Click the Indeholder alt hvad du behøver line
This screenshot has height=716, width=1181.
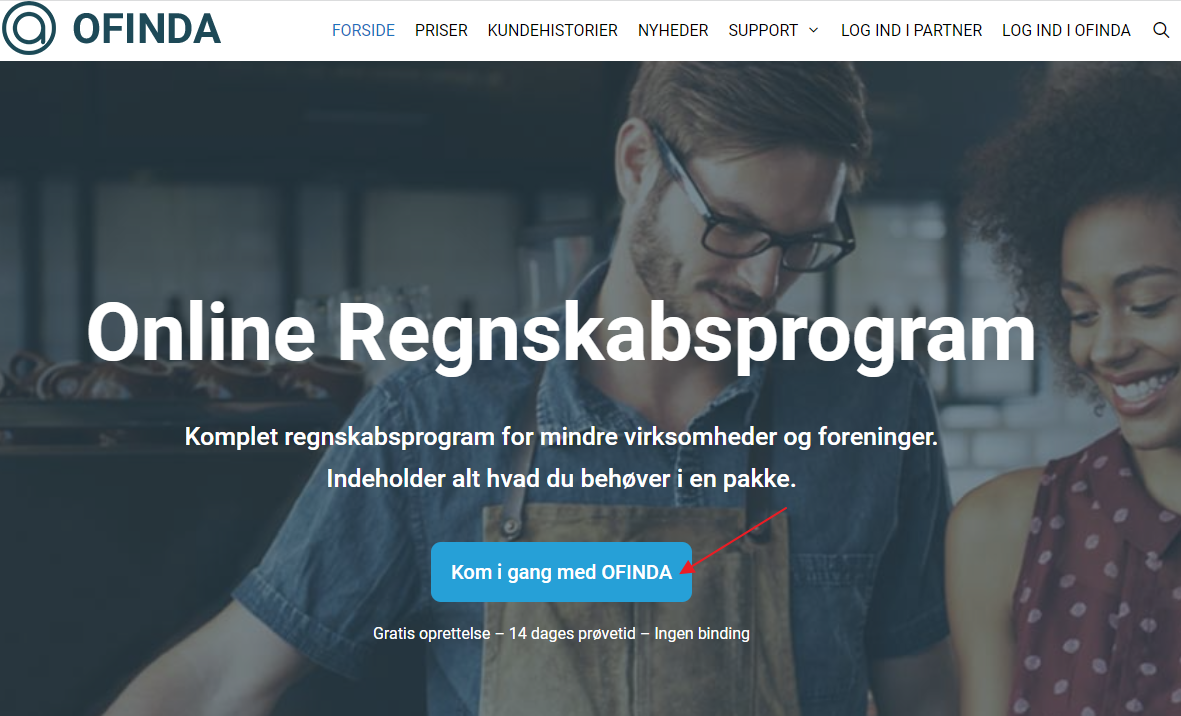(x=561, y=479)
